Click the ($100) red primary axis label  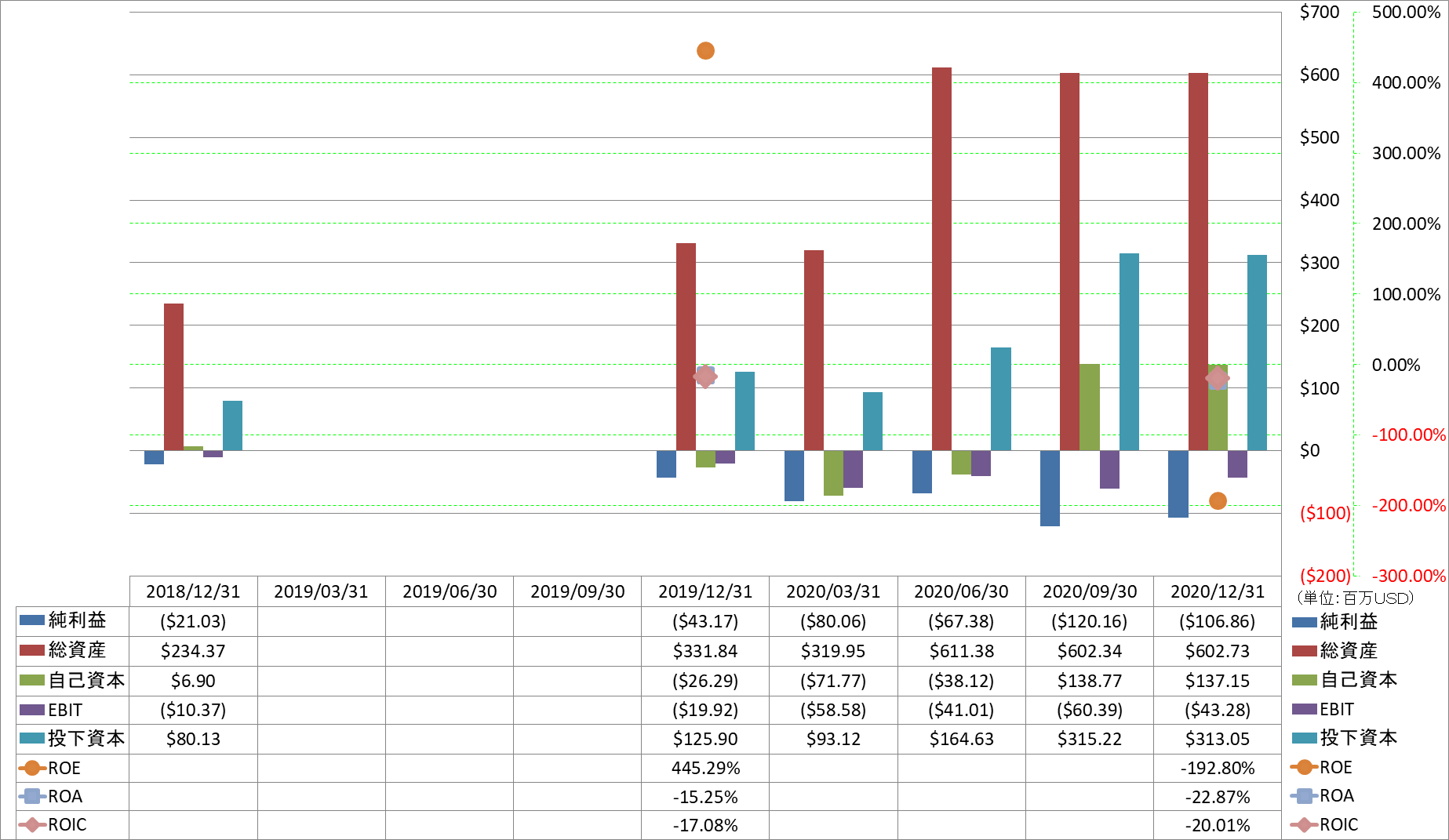1325,513
